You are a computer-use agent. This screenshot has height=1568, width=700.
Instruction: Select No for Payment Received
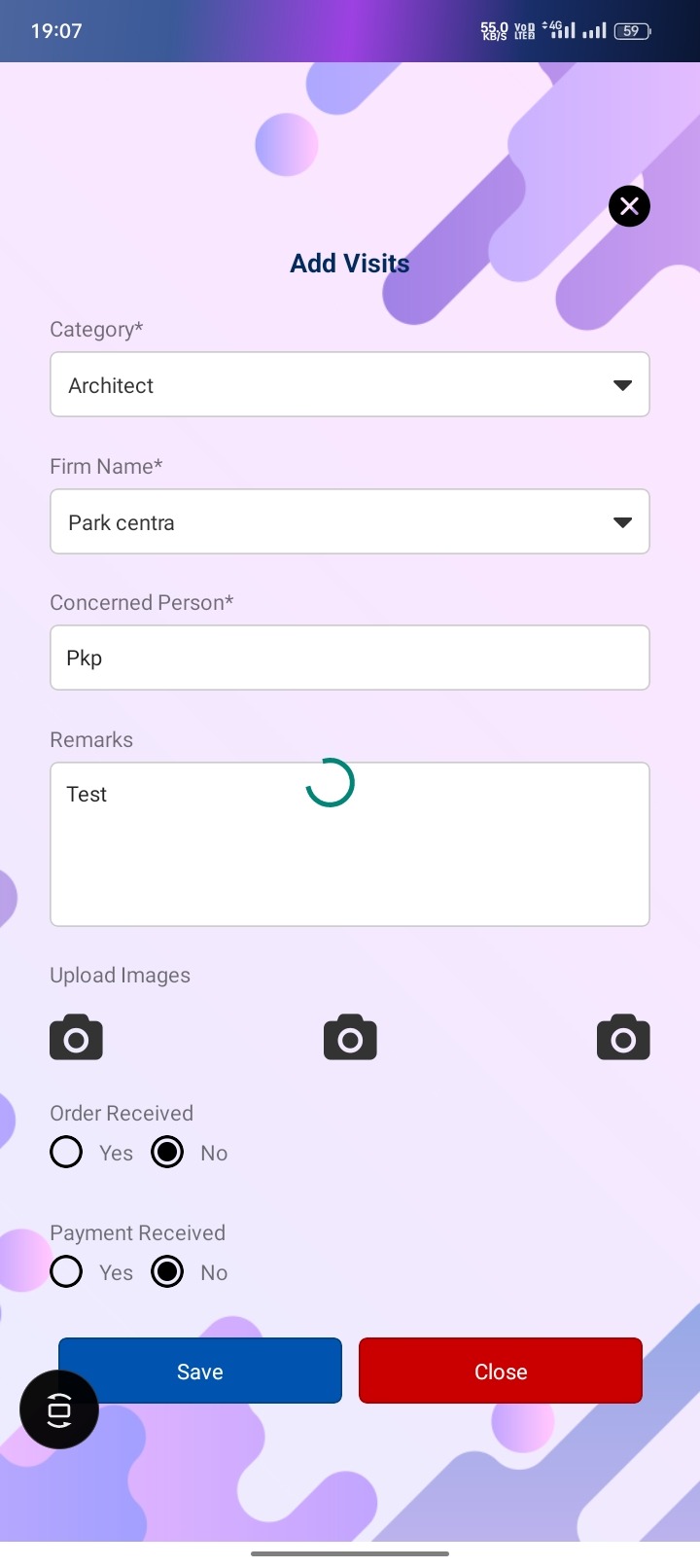click(x=167, y=1272)
